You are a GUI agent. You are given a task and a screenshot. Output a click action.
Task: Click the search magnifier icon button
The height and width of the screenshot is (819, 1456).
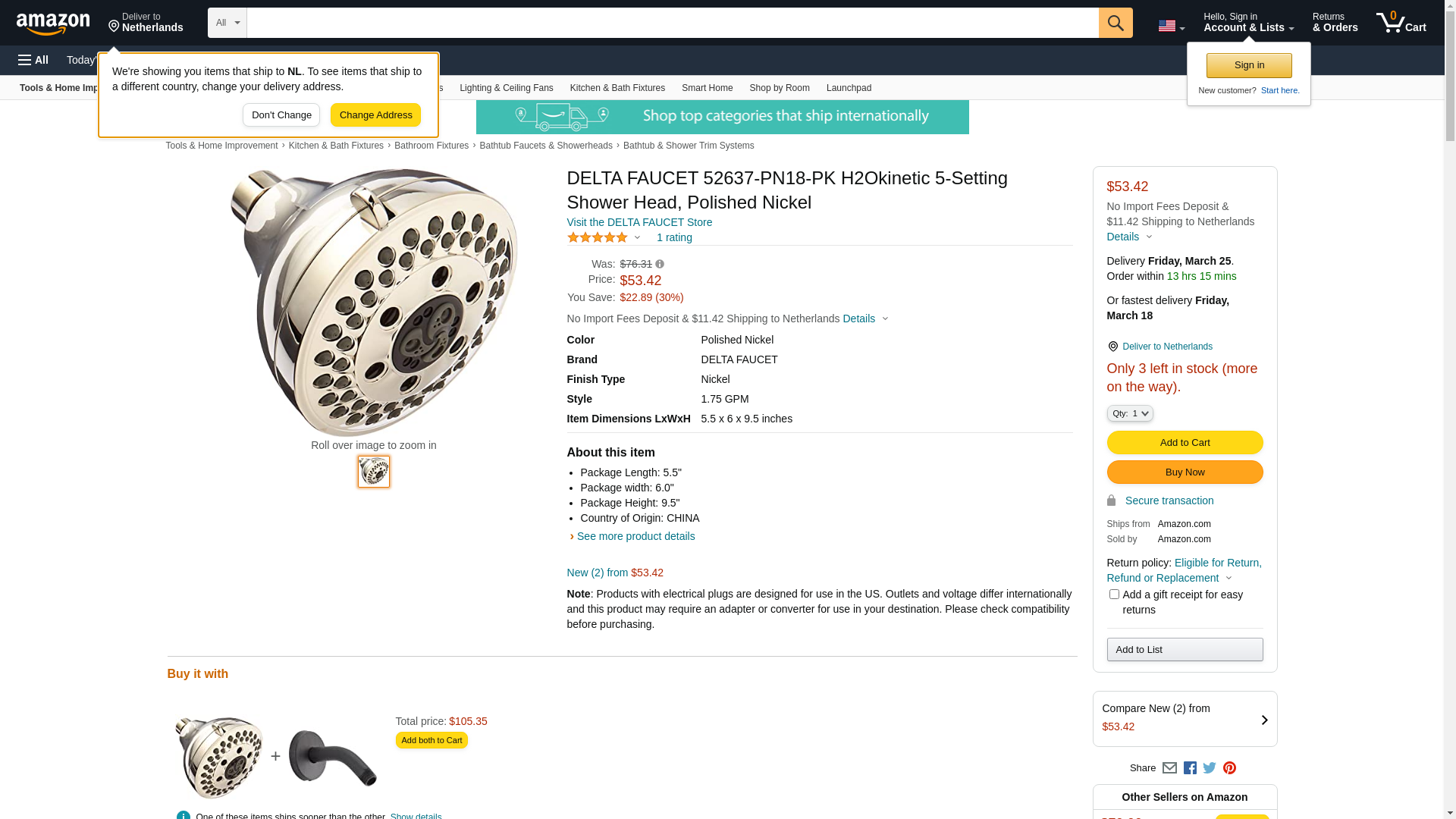tap(1115, 23)
